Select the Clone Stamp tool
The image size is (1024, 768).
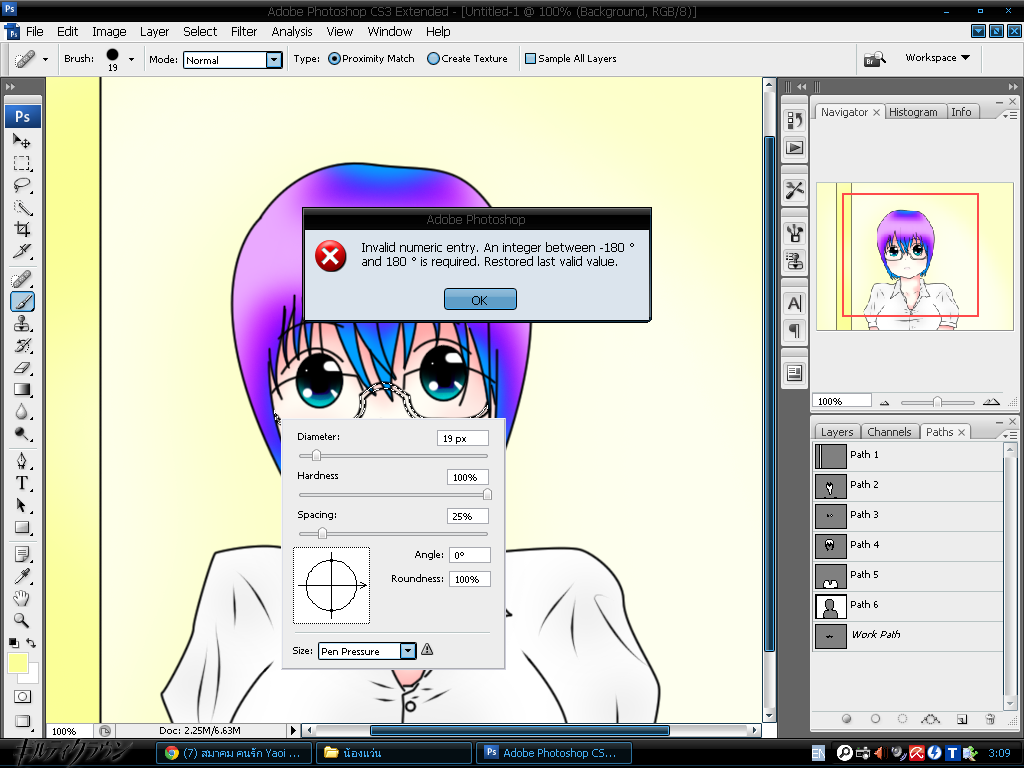[x=22, y=323]
